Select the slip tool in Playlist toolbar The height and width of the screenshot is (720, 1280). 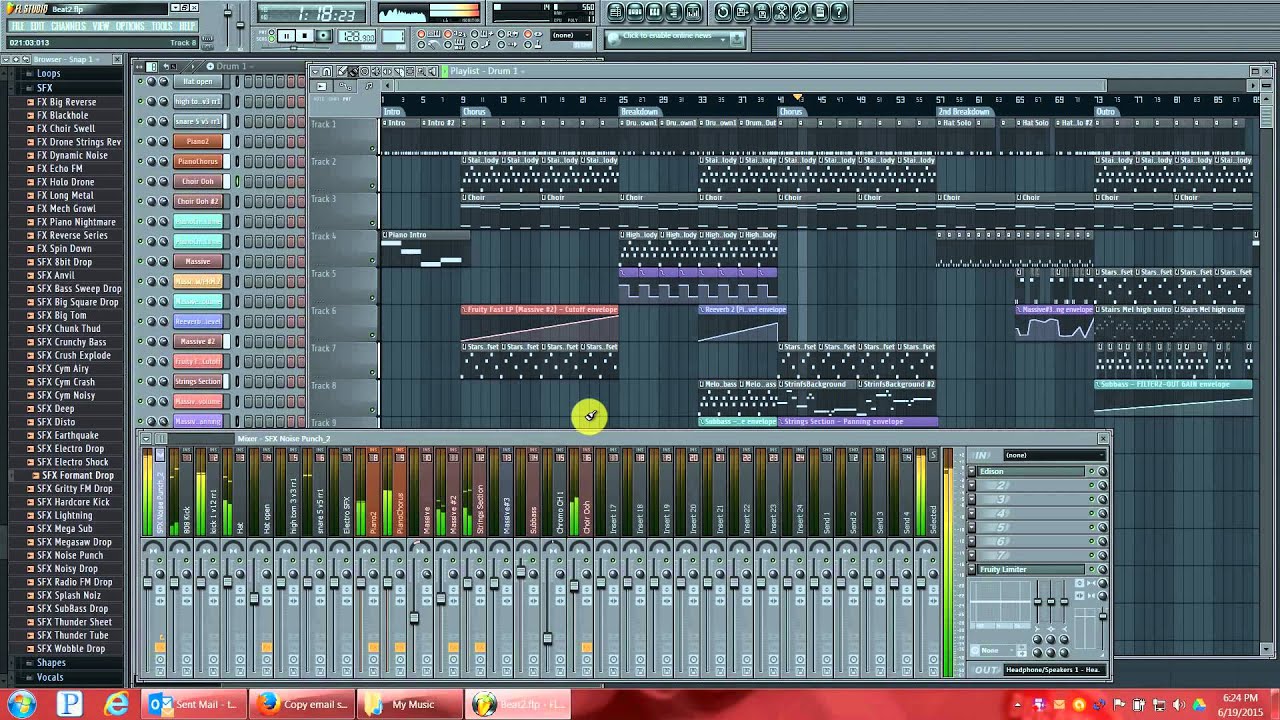[x=387, y=71]
